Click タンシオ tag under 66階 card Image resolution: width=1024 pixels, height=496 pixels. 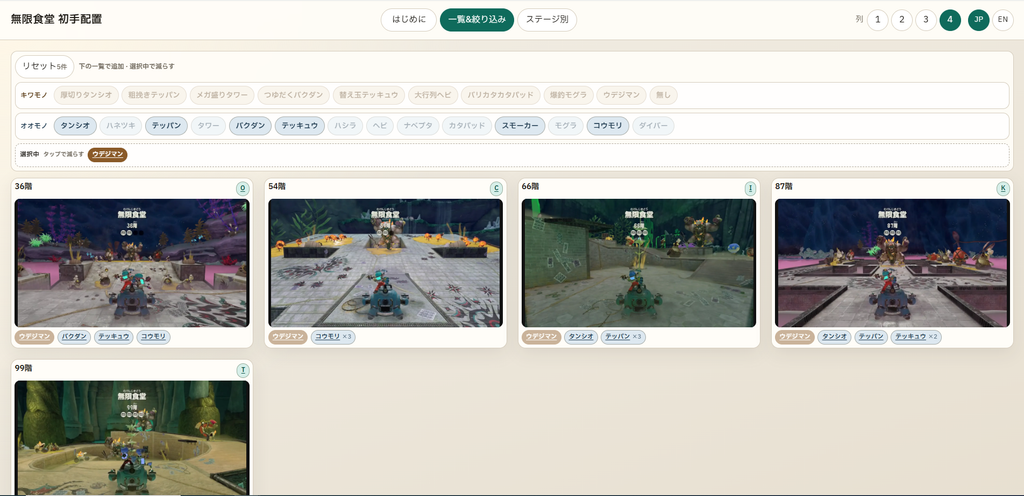tap(581, 337)
